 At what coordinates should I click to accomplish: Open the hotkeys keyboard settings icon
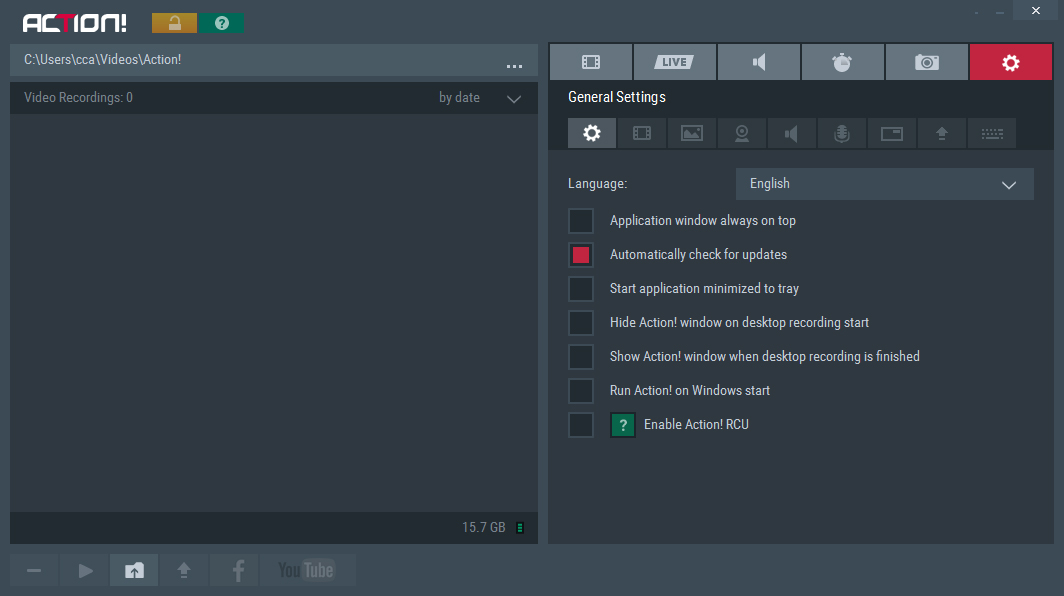(992, 133)
